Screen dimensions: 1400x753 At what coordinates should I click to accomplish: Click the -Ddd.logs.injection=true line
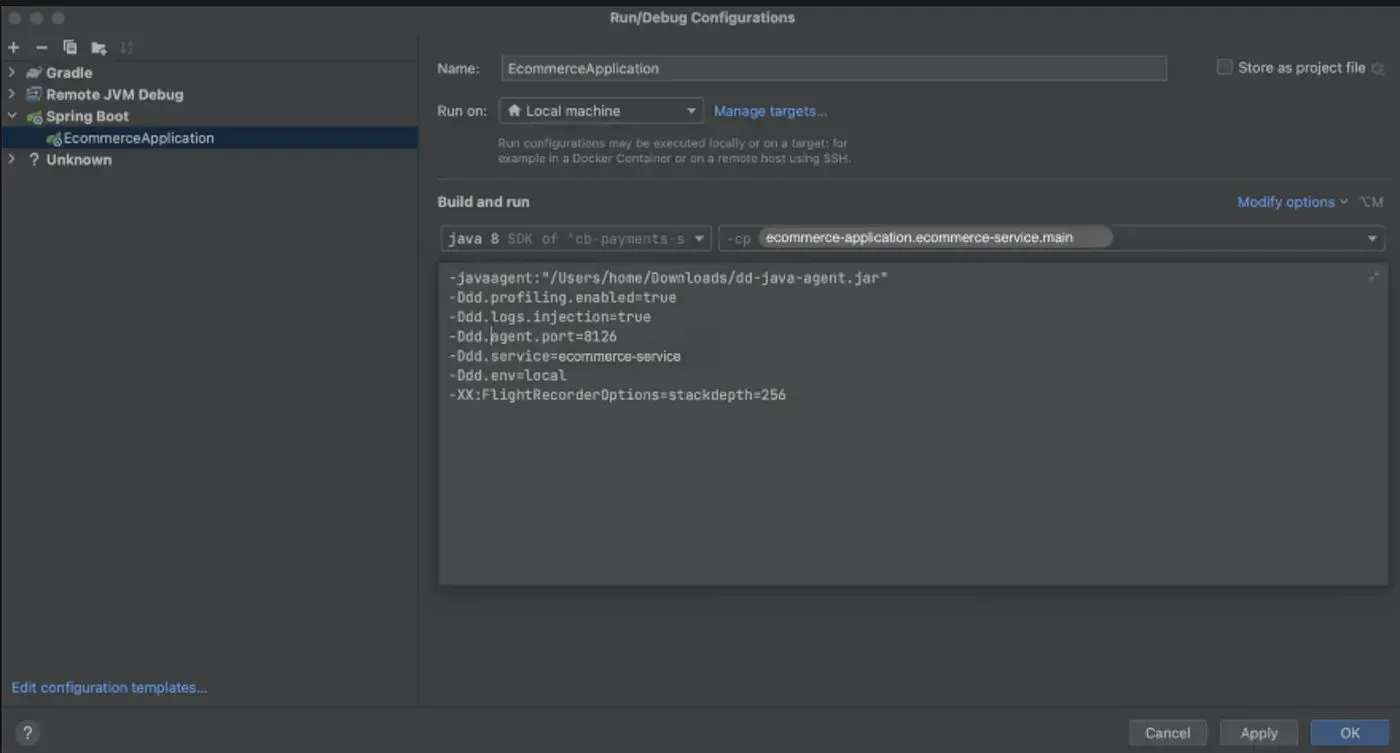550,317
